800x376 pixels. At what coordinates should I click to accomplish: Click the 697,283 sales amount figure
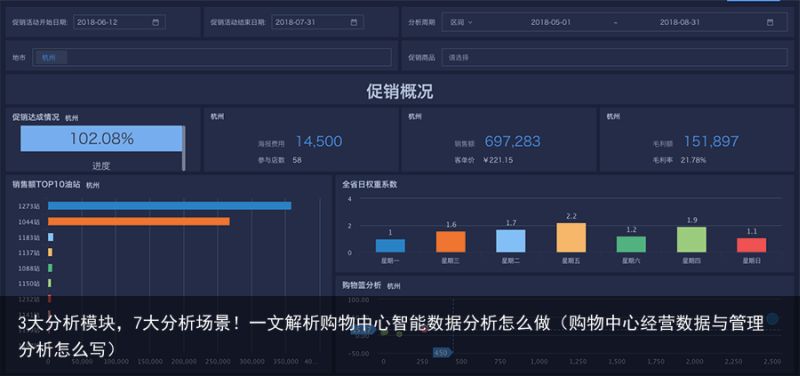[512, 141]
